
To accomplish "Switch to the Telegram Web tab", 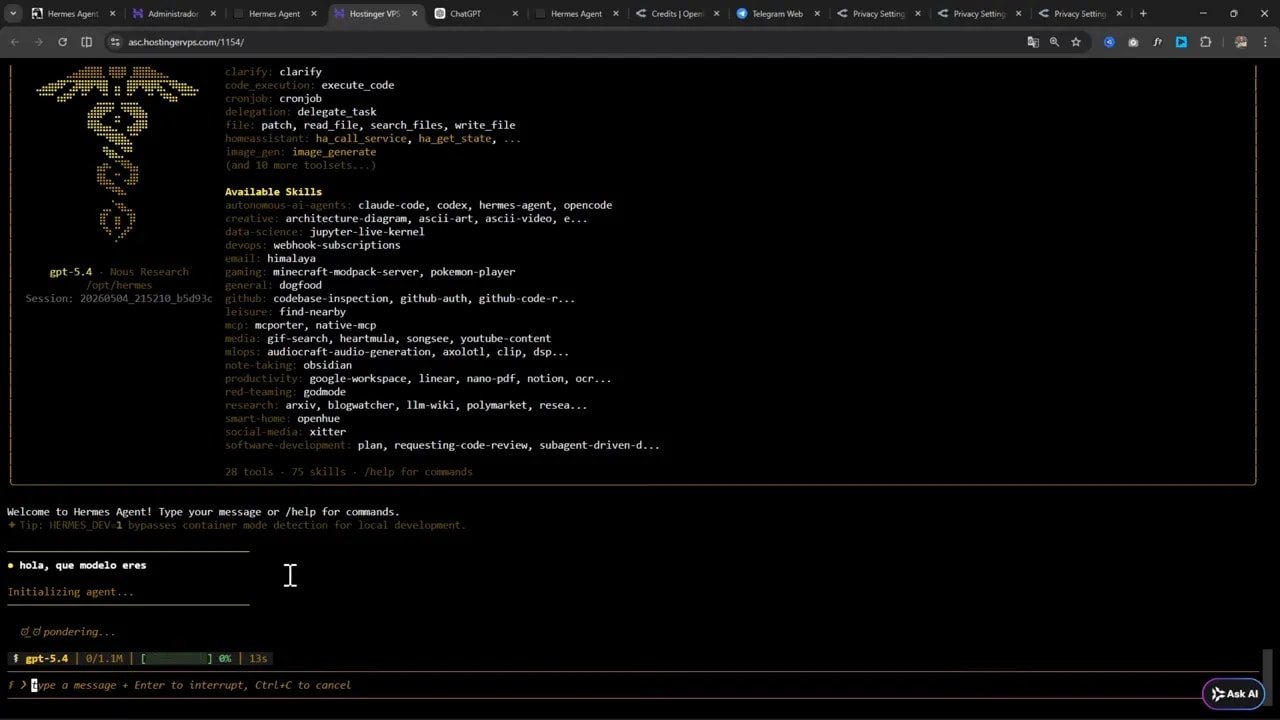I will pos(776,14).
